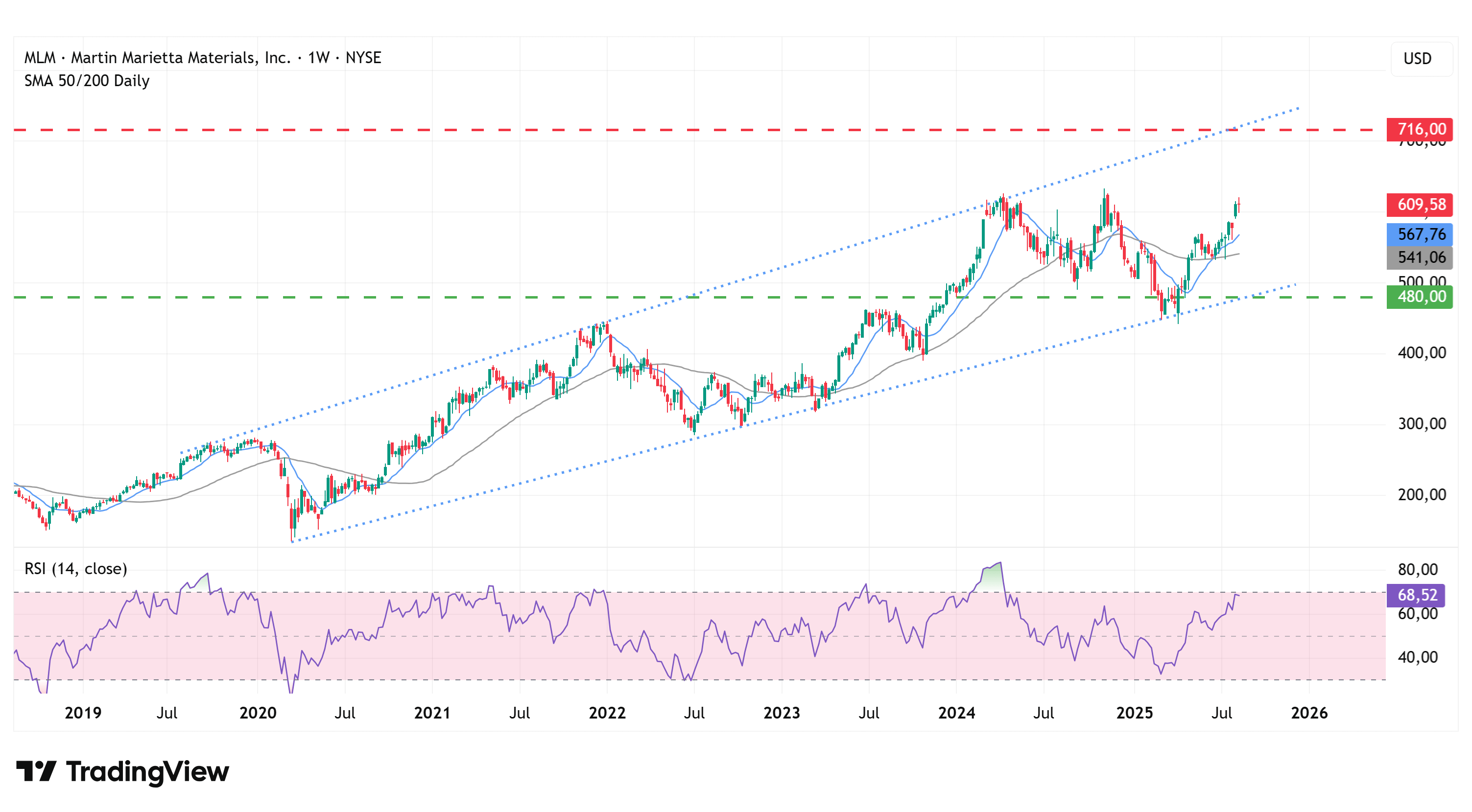Click the 2021 time axis label
Image resolution: width=1472 pixels, height=812 pixels.
click(432, 713)
